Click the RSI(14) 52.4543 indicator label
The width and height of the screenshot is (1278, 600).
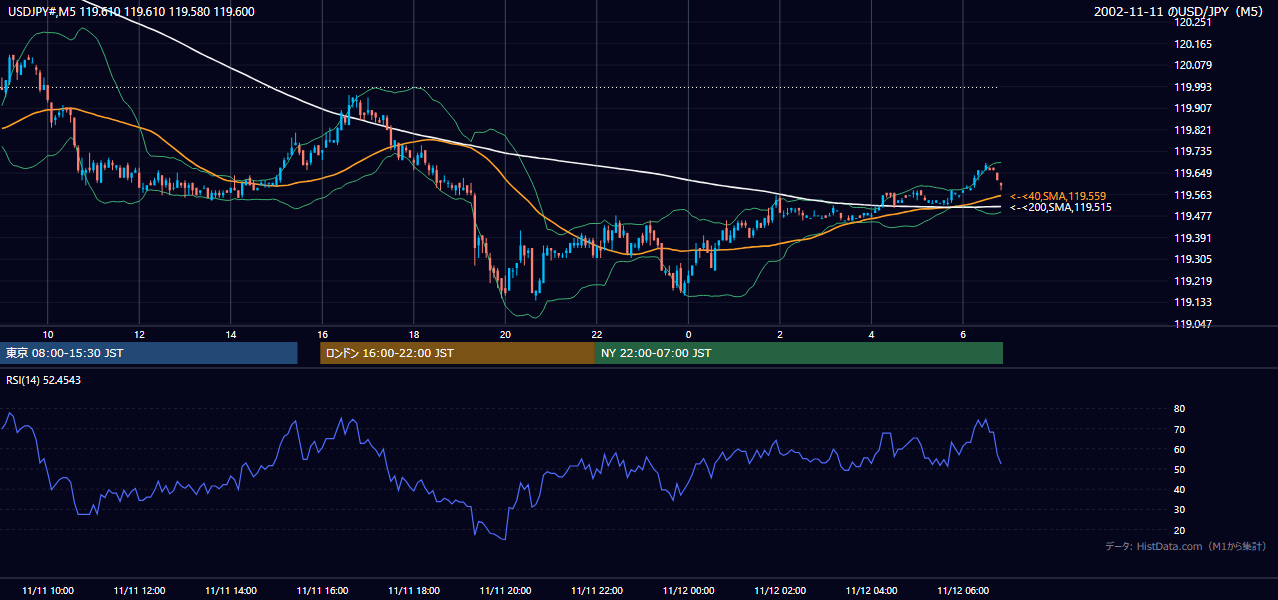click(x=44, y=380)
